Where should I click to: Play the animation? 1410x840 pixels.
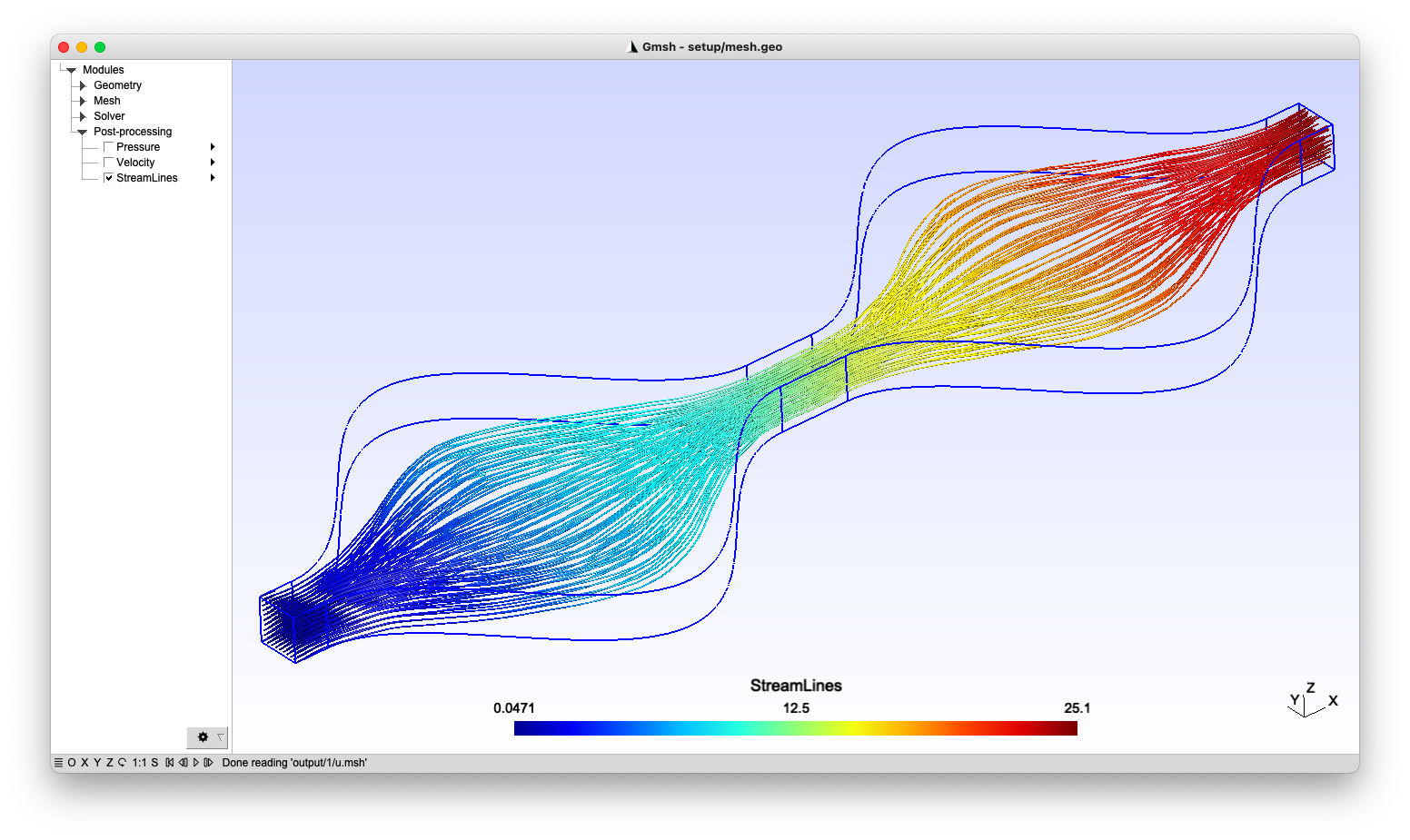(x=196, y=763)
